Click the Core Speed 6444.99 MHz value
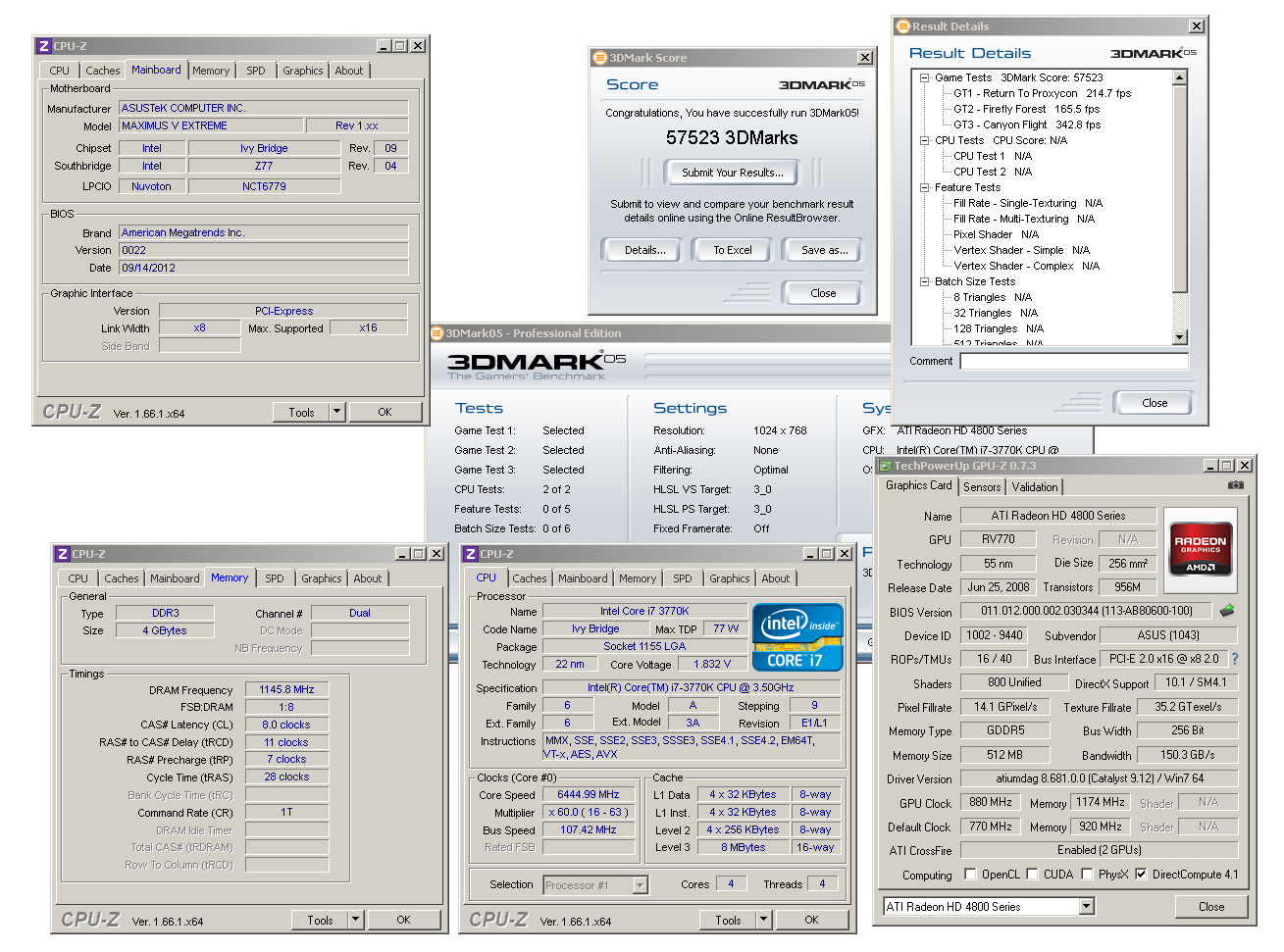This screenshot has width=1284, height=952. tap(589, 794)
